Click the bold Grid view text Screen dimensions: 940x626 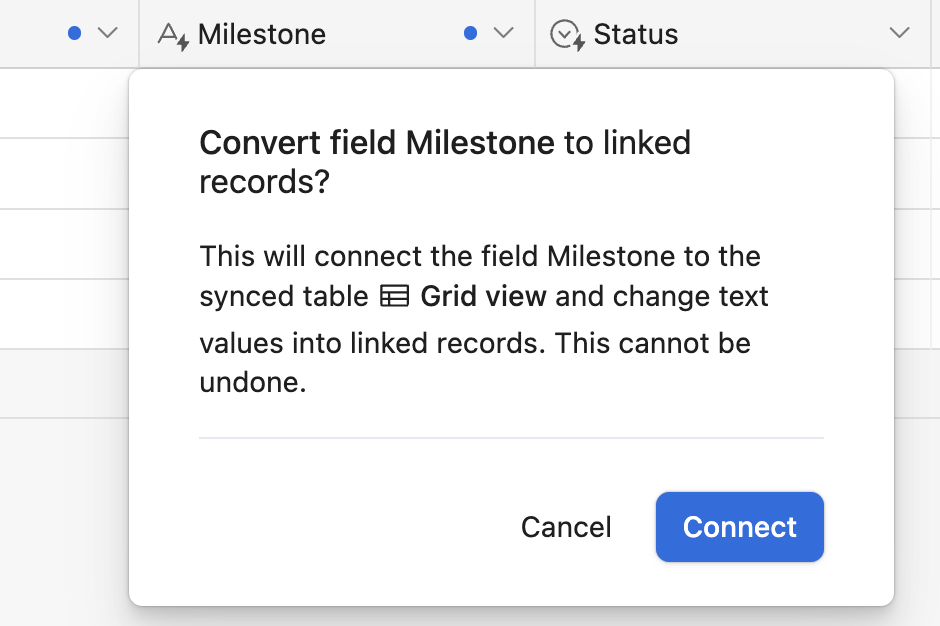[483, 296]
